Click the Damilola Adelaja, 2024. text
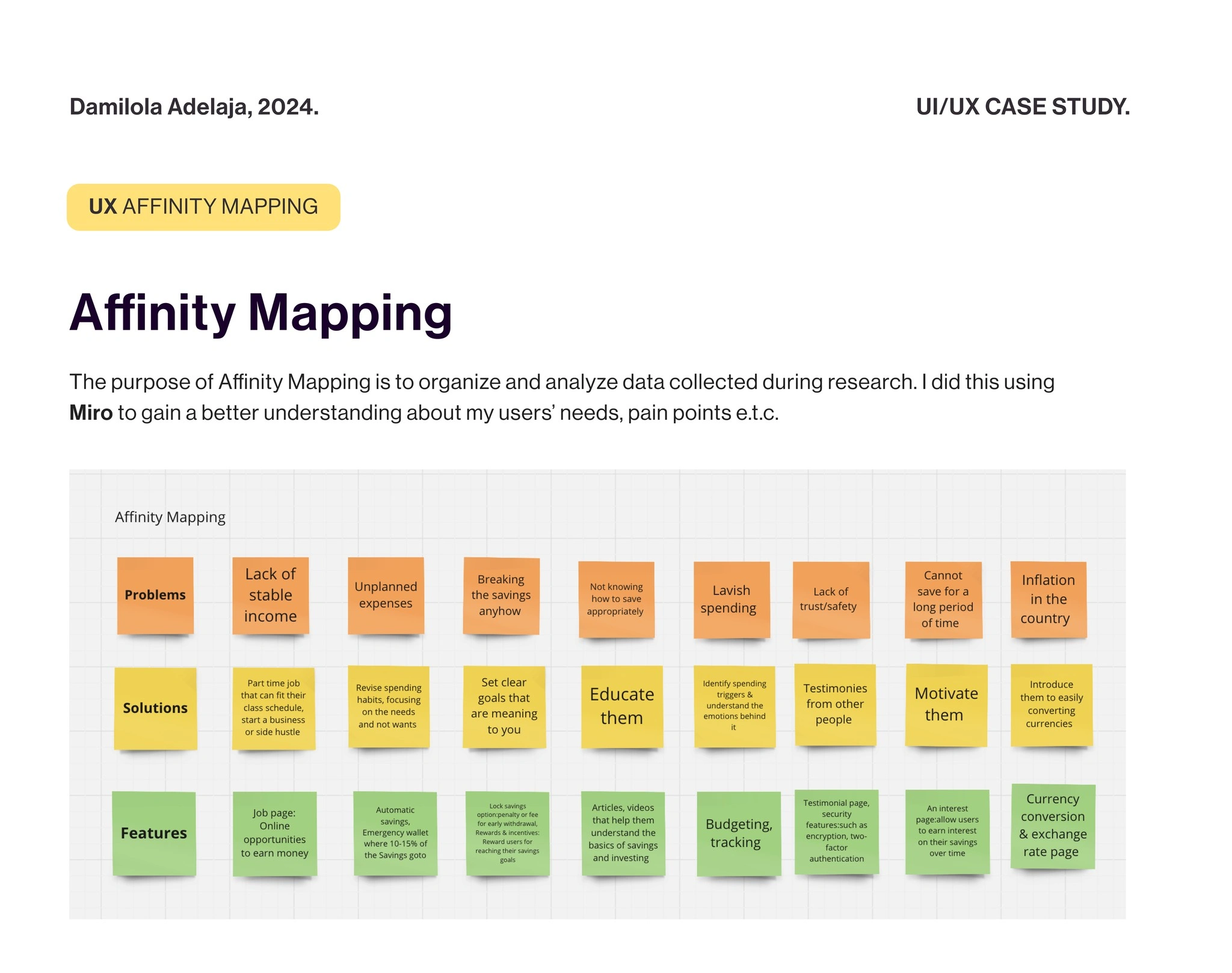 pos(194,107)
